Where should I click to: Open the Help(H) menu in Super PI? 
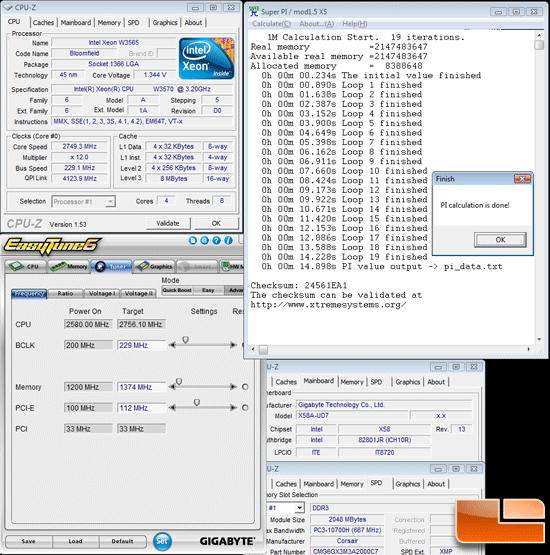(354, 24)
